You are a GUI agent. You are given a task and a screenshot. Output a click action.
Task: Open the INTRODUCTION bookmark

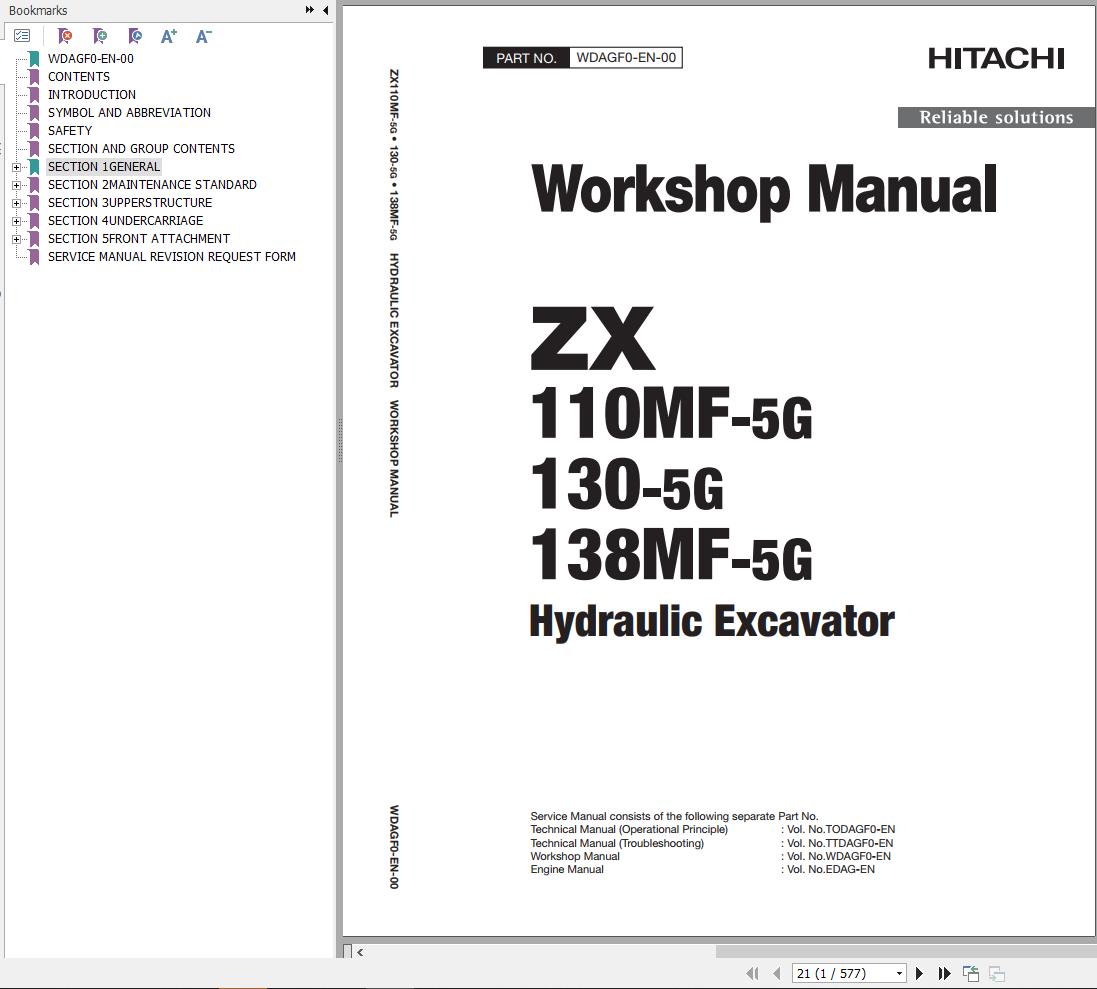pos(92,94)
